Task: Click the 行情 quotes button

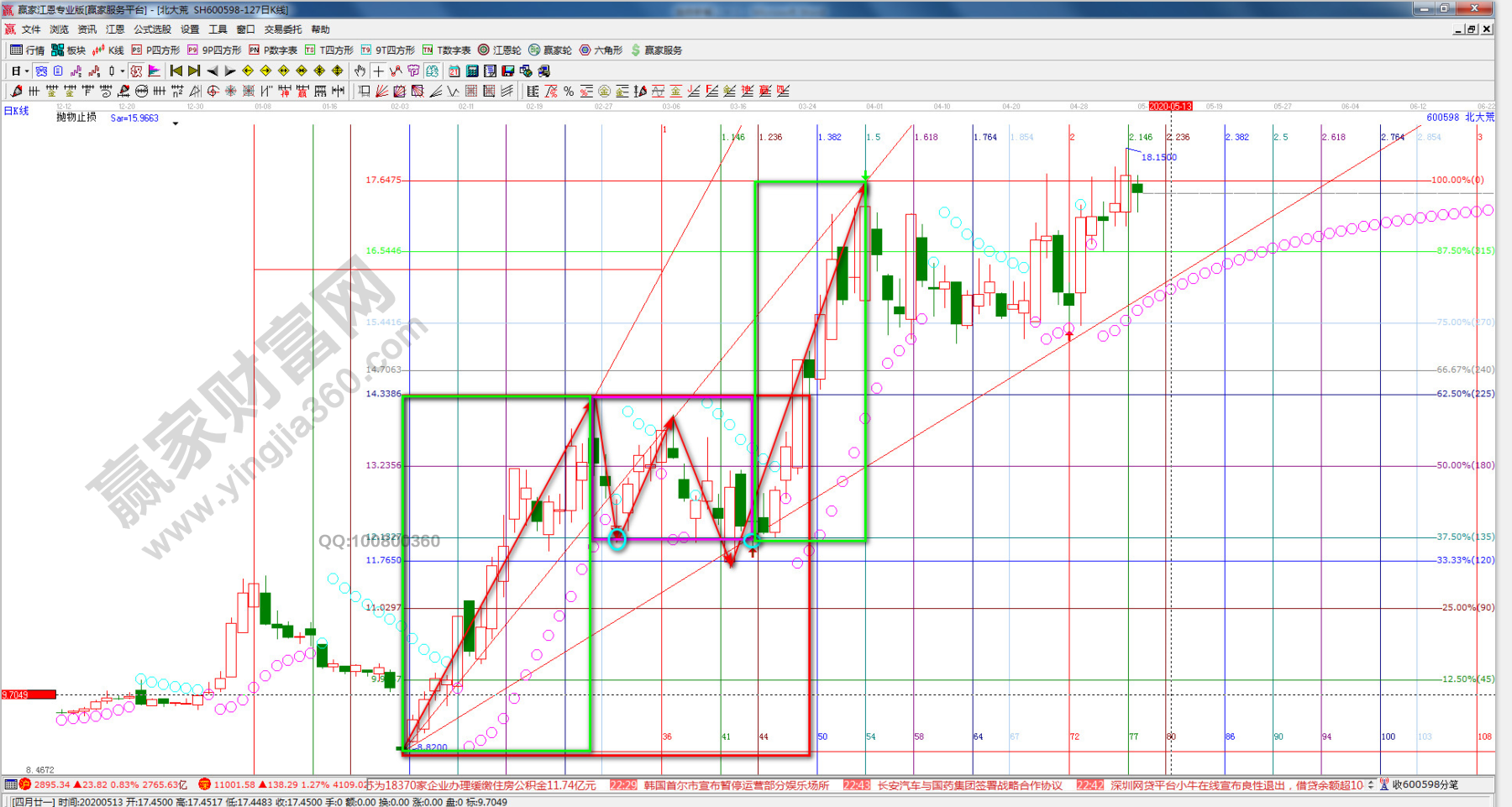Action: tap(28, 50)
